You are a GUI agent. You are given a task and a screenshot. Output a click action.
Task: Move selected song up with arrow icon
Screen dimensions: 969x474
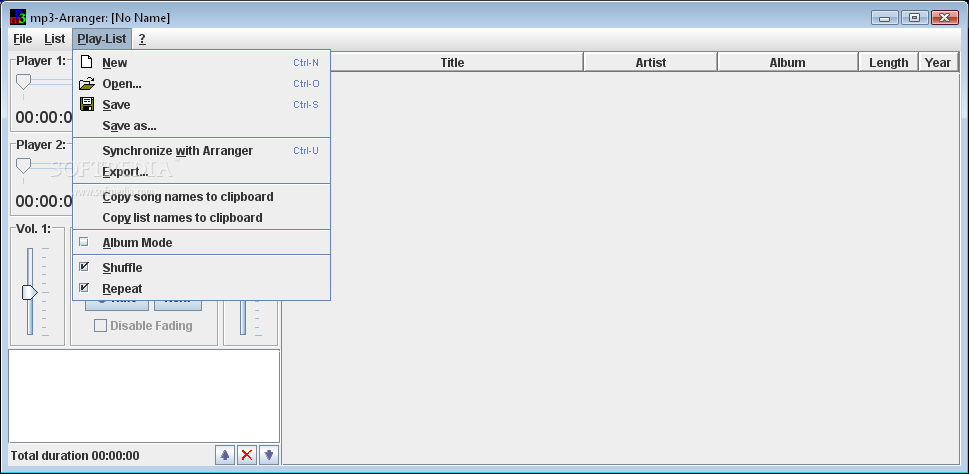pyautogui.click(x=225, y=455)
